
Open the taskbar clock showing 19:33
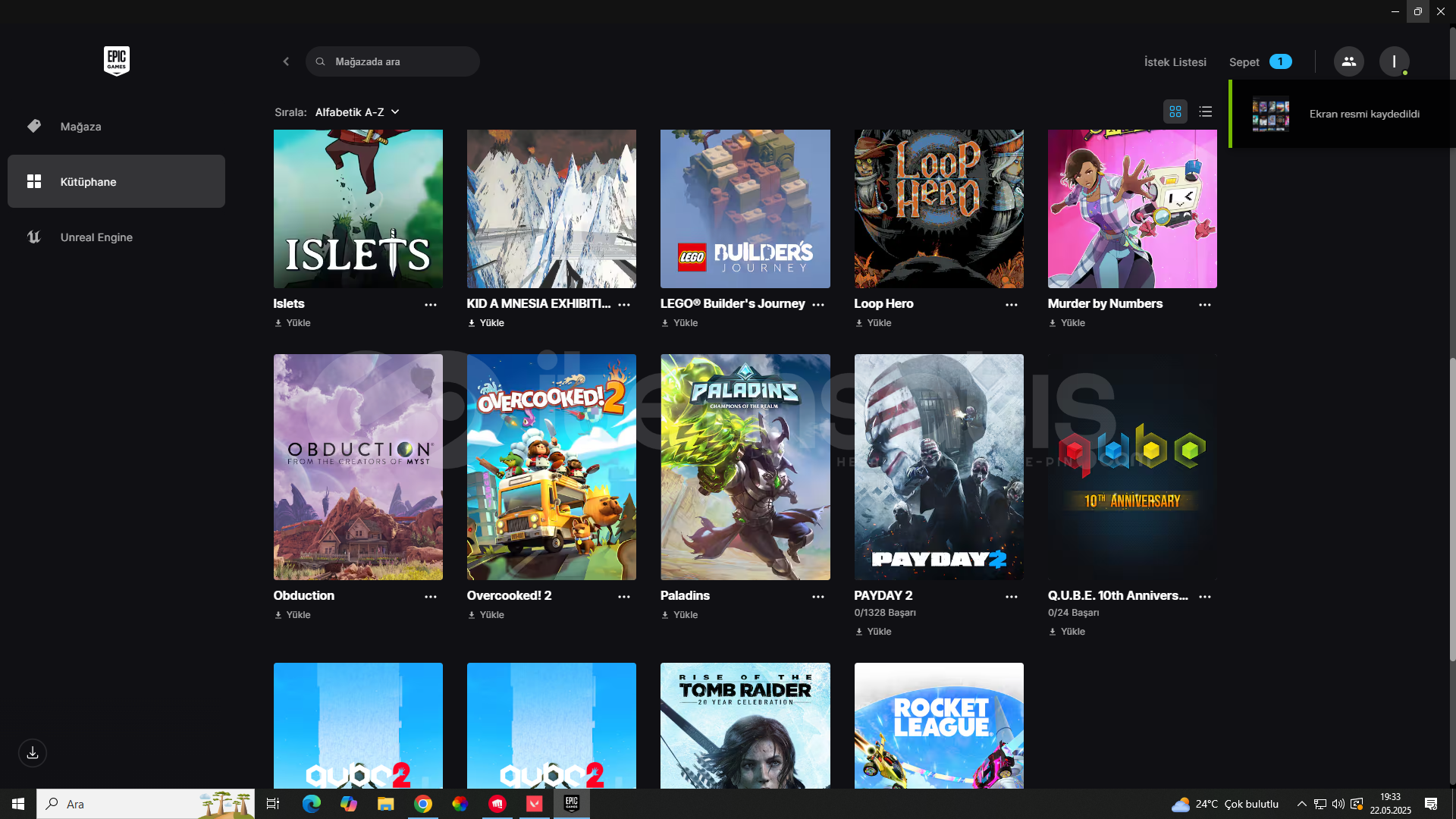pyautogui.click(x=1390, y=804)
